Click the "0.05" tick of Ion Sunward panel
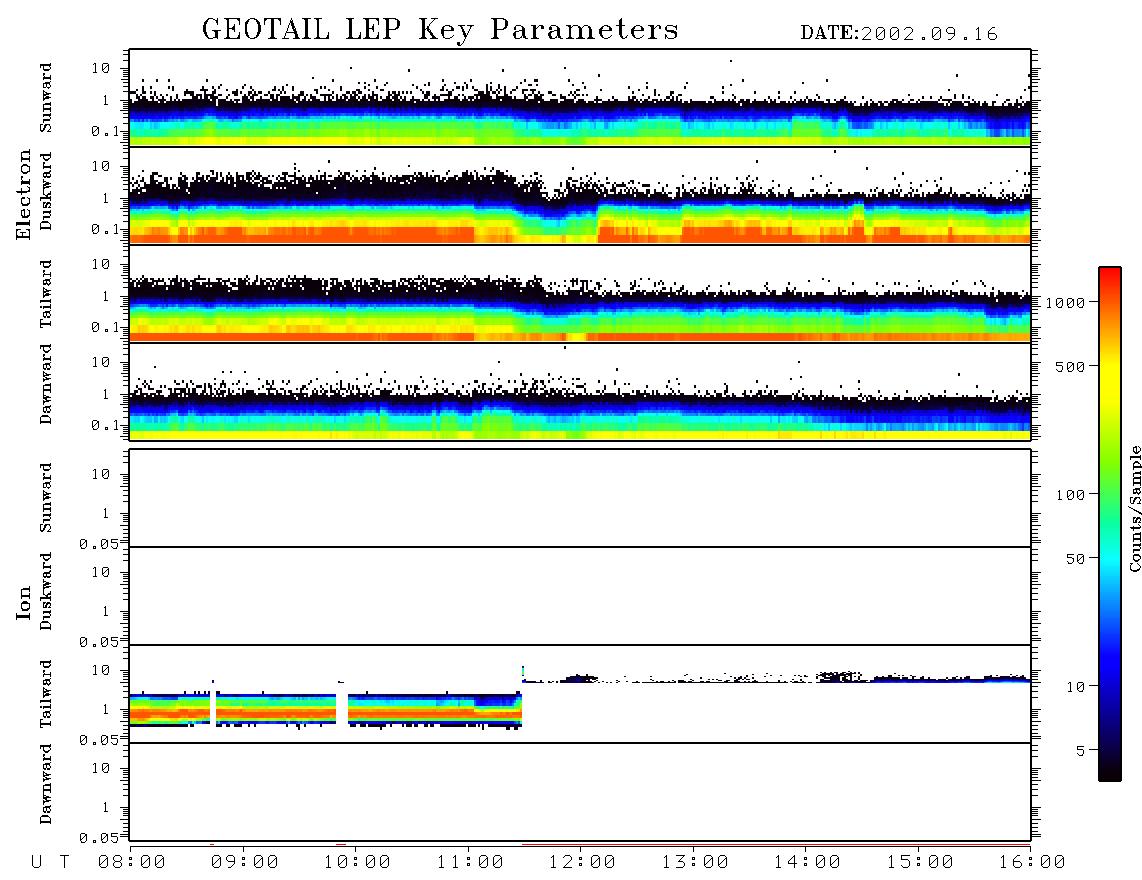 [99, 544]
